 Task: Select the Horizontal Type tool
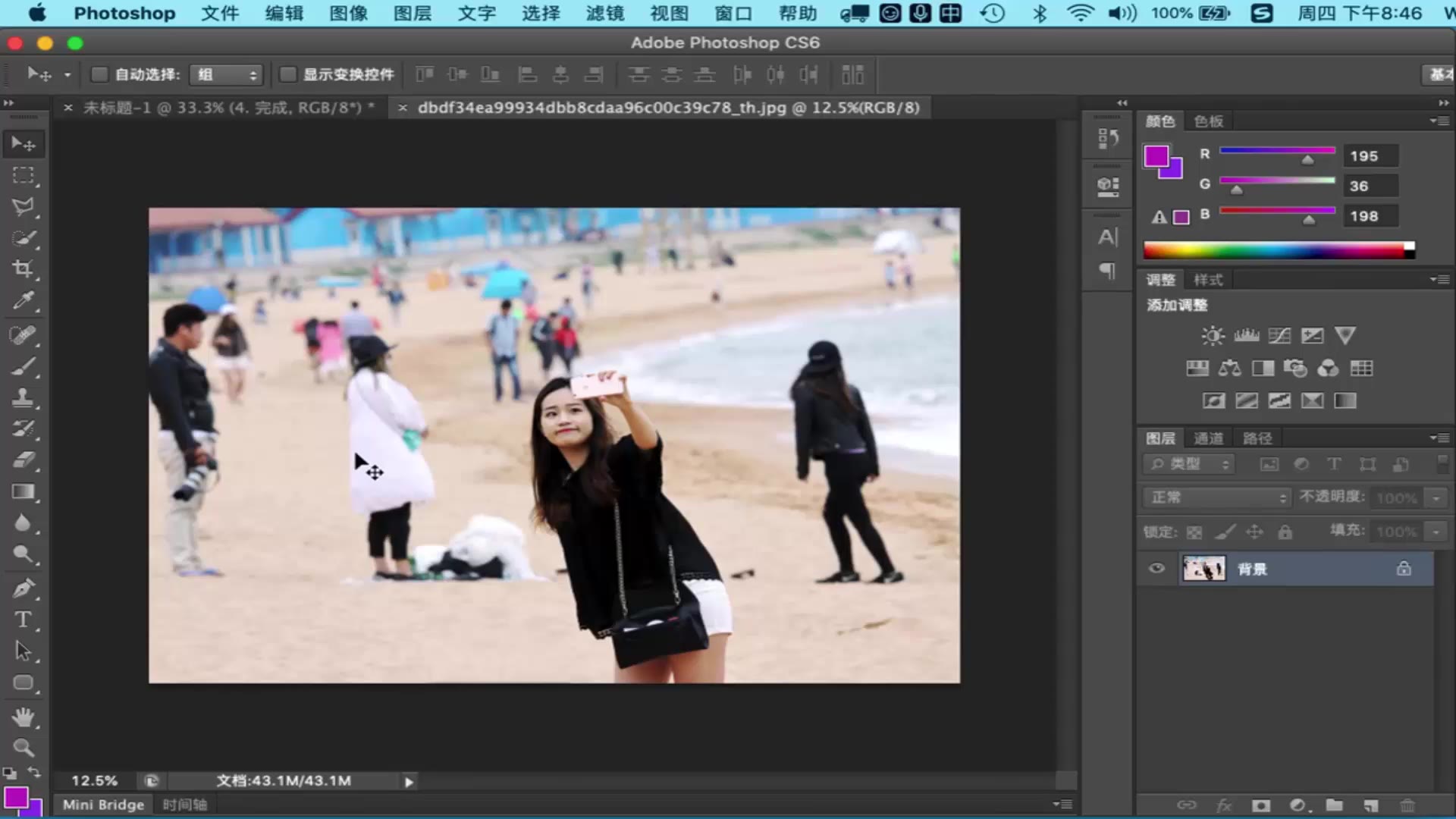pyautogui.click(x=23, y=620)
